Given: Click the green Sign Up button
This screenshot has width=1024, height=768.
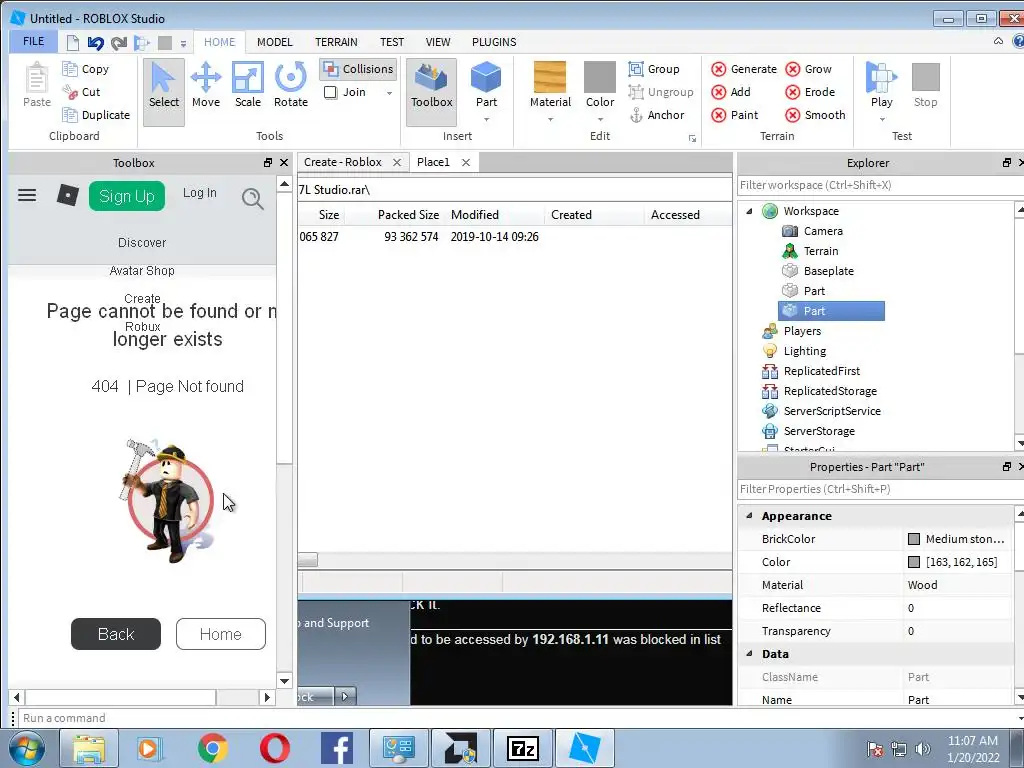Looking at the screenshot, I should pyautogui.click(x=127, y=196).
